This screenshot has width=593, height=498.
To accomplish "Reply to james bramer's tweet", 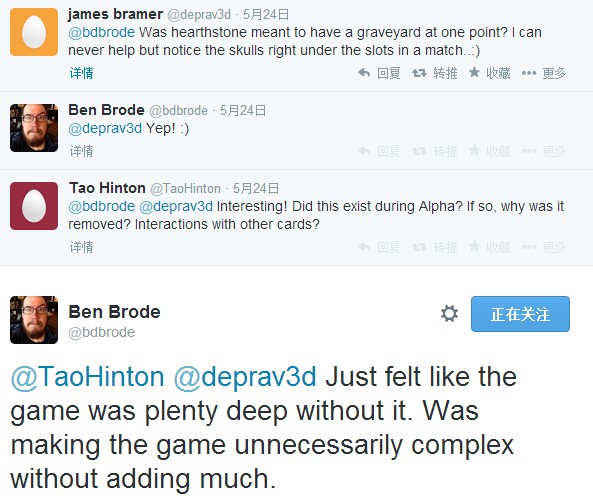I will [x=379, y=73].
